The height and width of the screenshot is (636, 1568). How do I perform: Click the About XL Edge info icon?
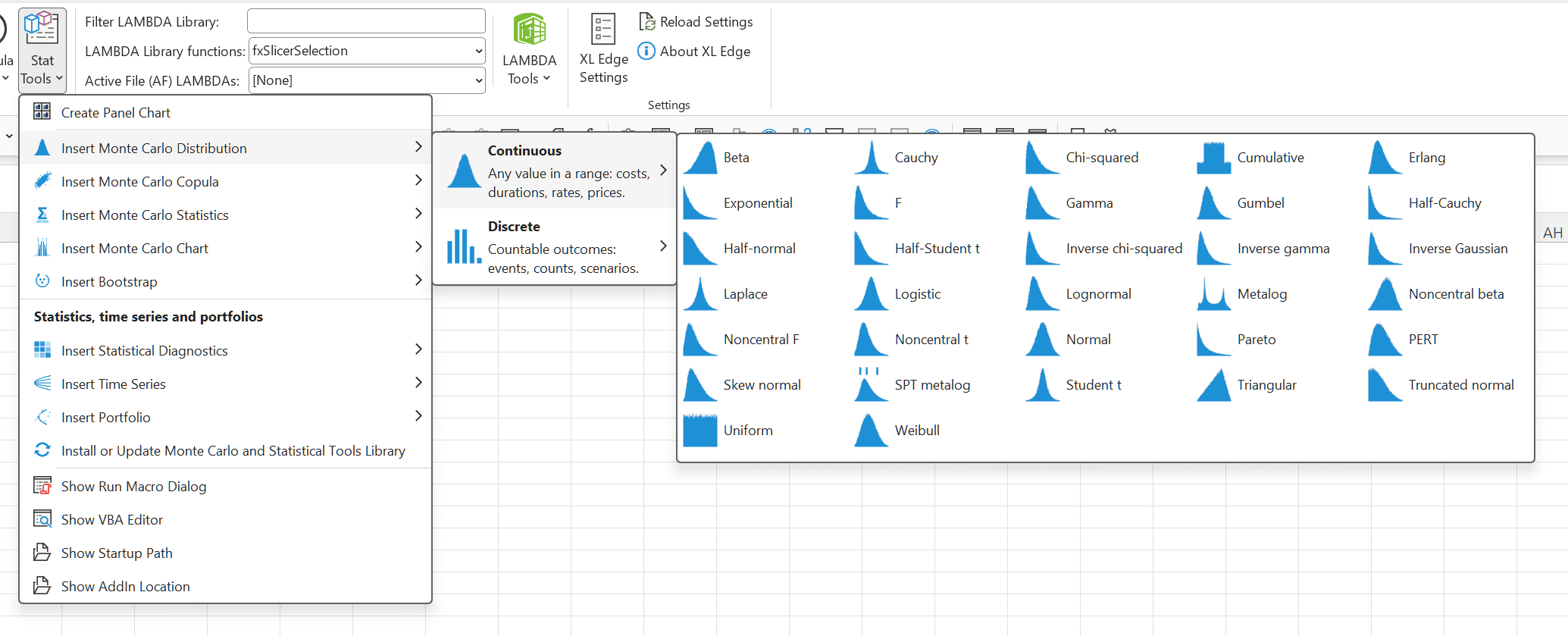click(646, 52)
